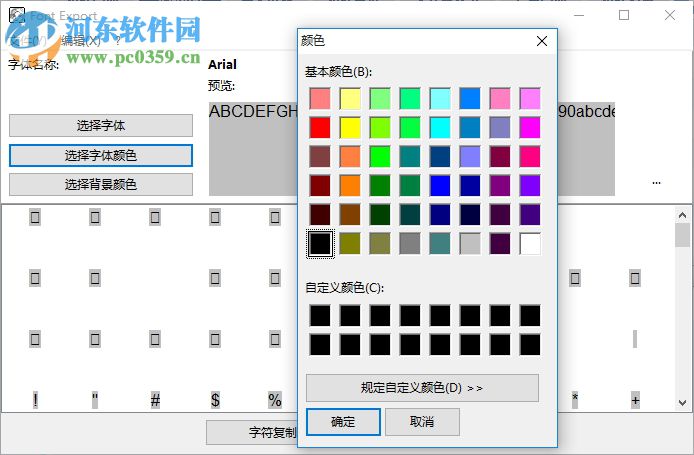This screenshot has height=455, width=694.
Task: Click the character grid scrollbar up arrow
Action: point(682,215)
